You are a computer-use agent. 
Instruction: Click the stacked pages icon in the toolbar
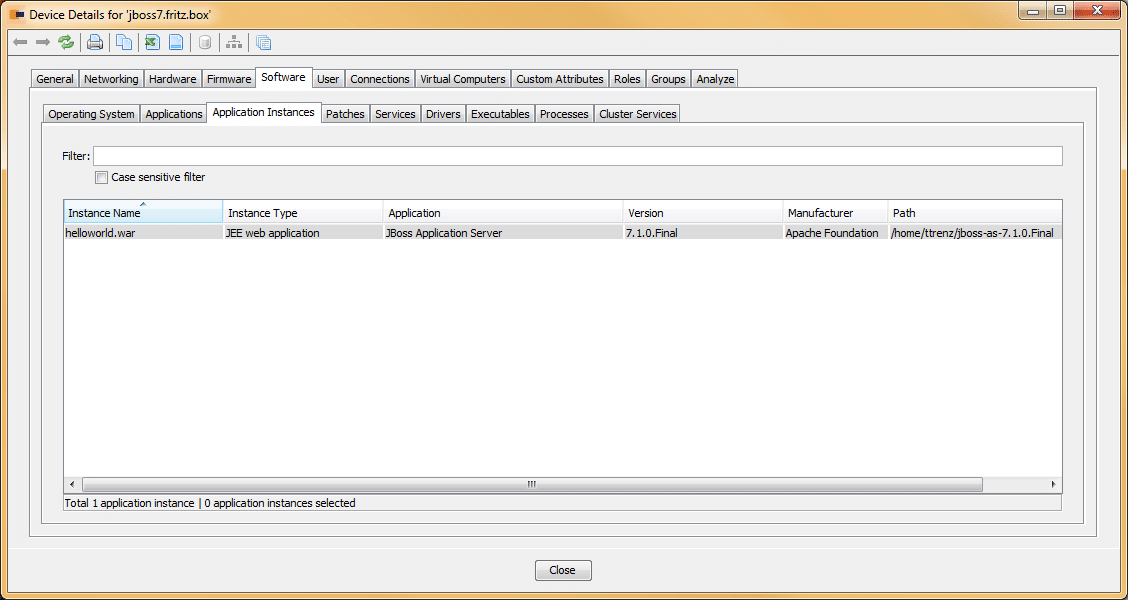[x=261, y=42]
